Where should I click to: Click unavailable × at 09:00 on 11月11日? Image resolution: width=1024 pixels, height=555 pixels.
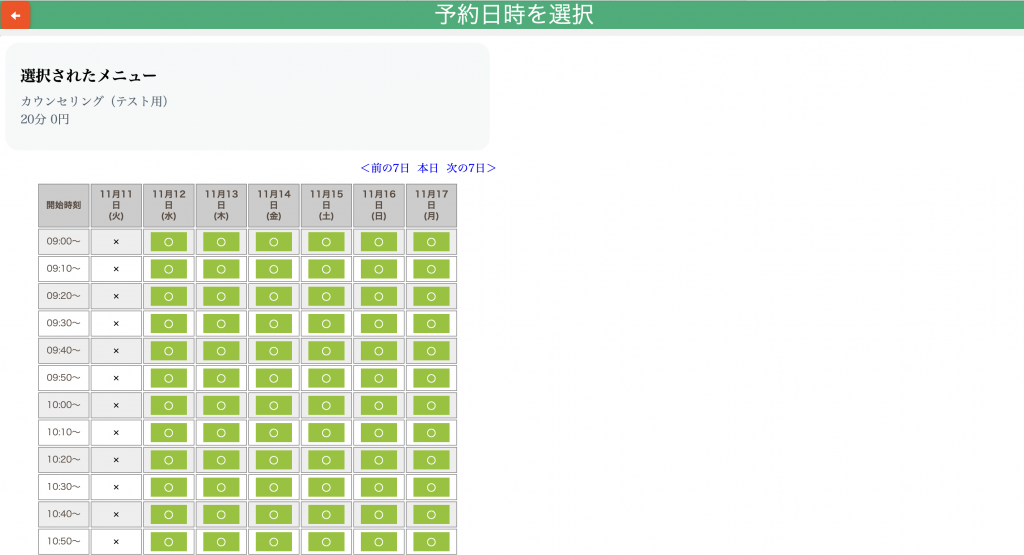[116, 242]
